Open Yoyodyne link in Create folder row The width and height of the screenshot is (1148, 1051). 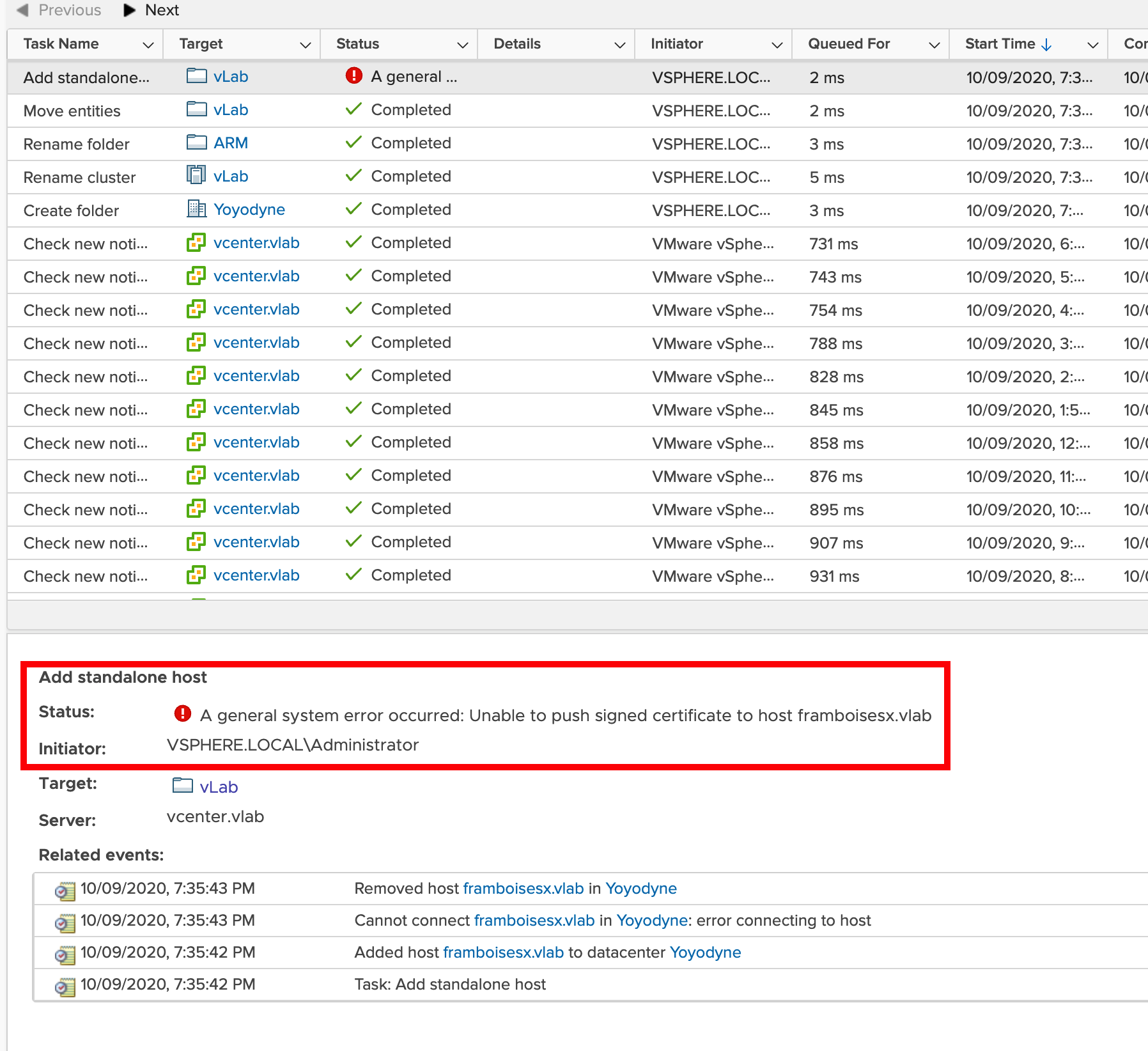click(249, 210)
